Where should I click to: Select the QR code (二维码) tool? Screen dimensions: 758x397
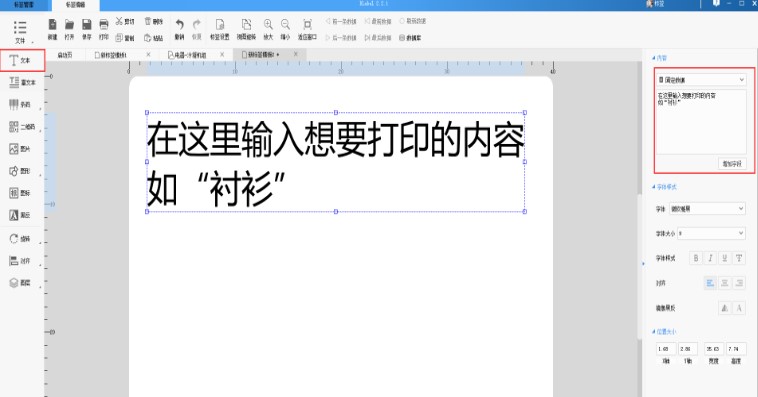pyautogui.click(x=22, y=127)
